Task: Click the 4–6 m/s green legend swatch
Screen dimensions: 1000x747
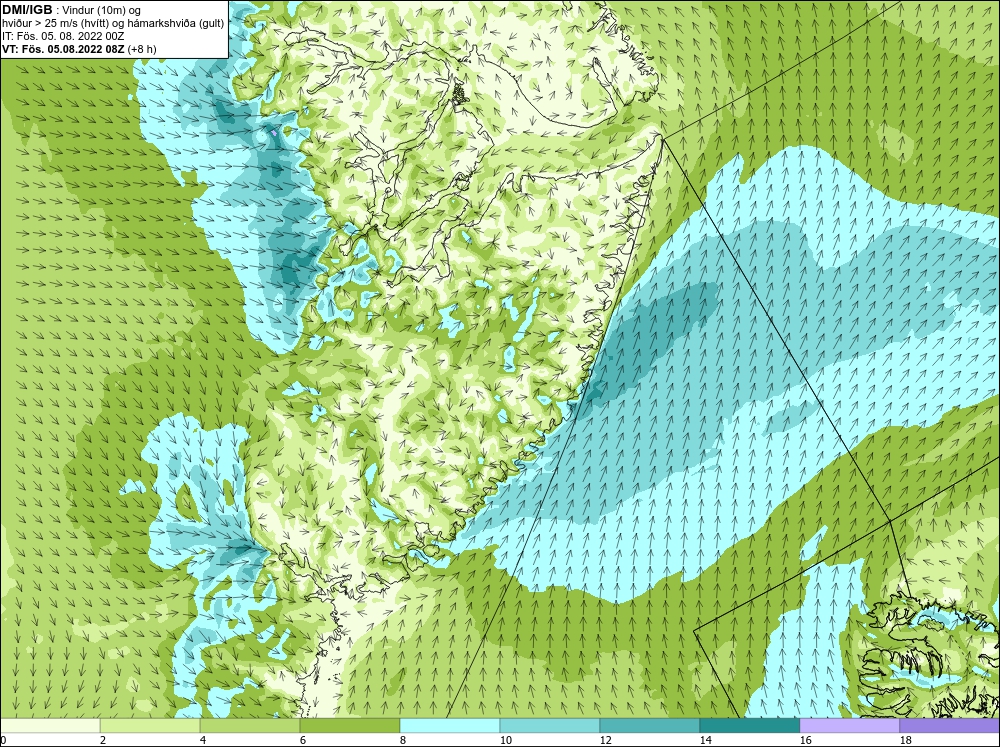Action: (250, 725)
